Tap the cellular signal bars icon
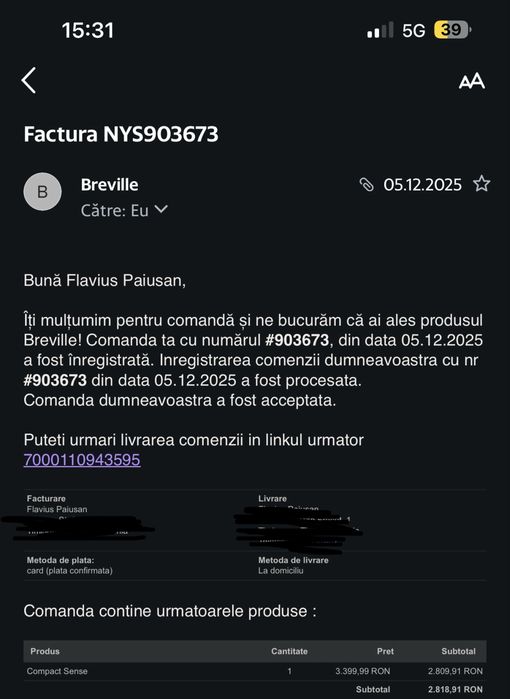Image resolution: width=510 pixels, height=699 pixels. click(380, 30)
